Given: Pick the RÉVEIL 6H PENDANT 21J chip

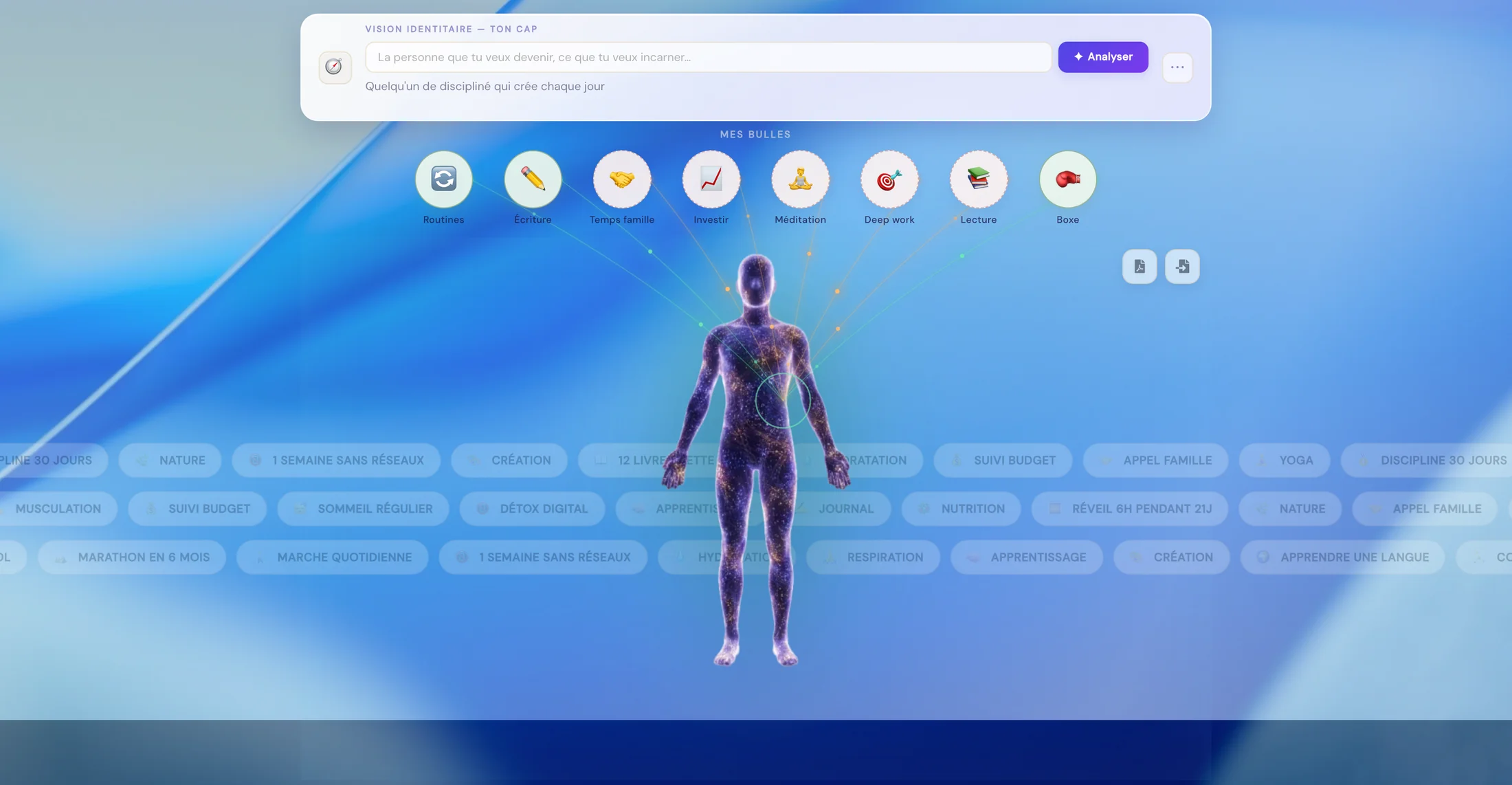Looking at the screenshot, I should [x=1130, y=509].
